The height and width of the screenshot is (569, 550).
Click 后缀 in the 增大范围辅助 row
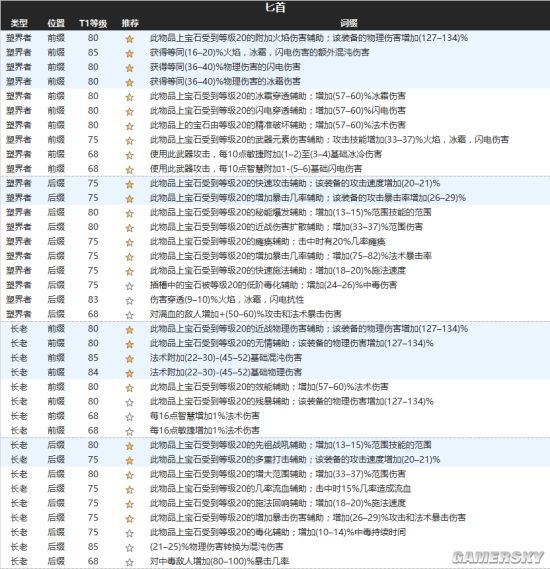tap(56, 474)
